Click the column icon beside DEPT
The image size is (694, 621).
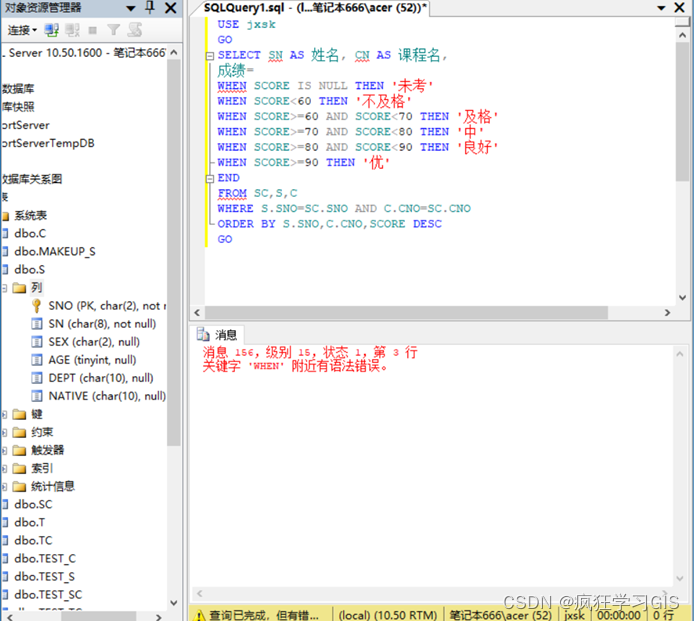click(x=37, y=378)
